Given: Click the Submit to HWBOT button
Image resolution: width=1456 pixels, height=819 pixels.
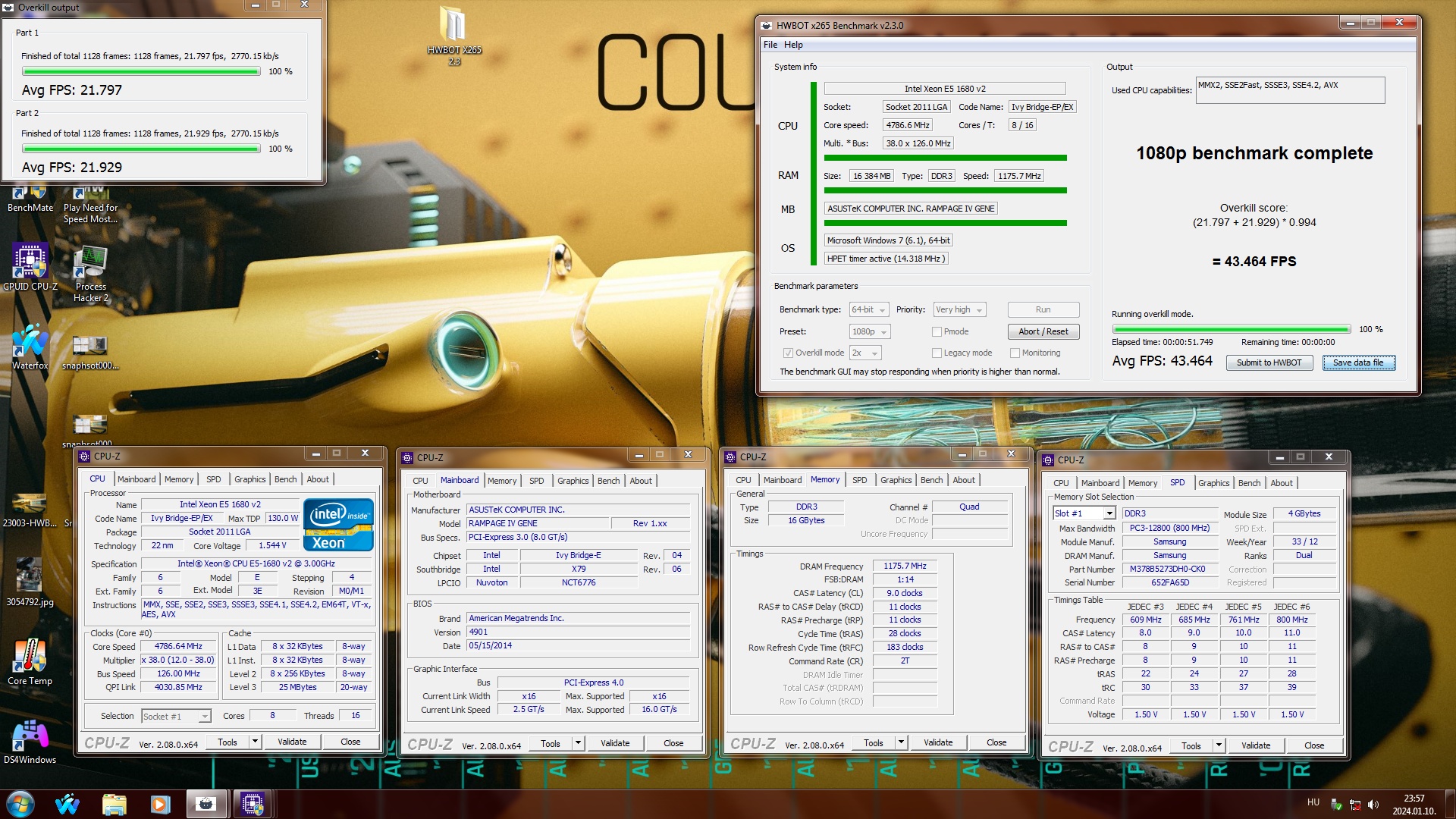Looking at the screenshot, I should click(1269, 362).
